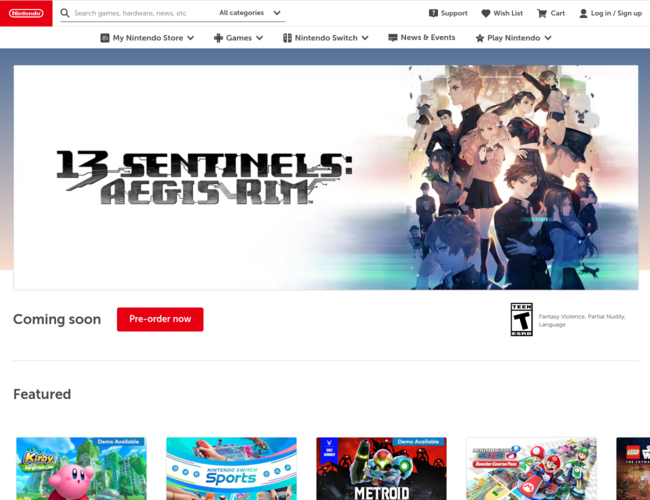
Task: Expand the Nintendo Switch menu chevron
Action: (x=365, y=38)
